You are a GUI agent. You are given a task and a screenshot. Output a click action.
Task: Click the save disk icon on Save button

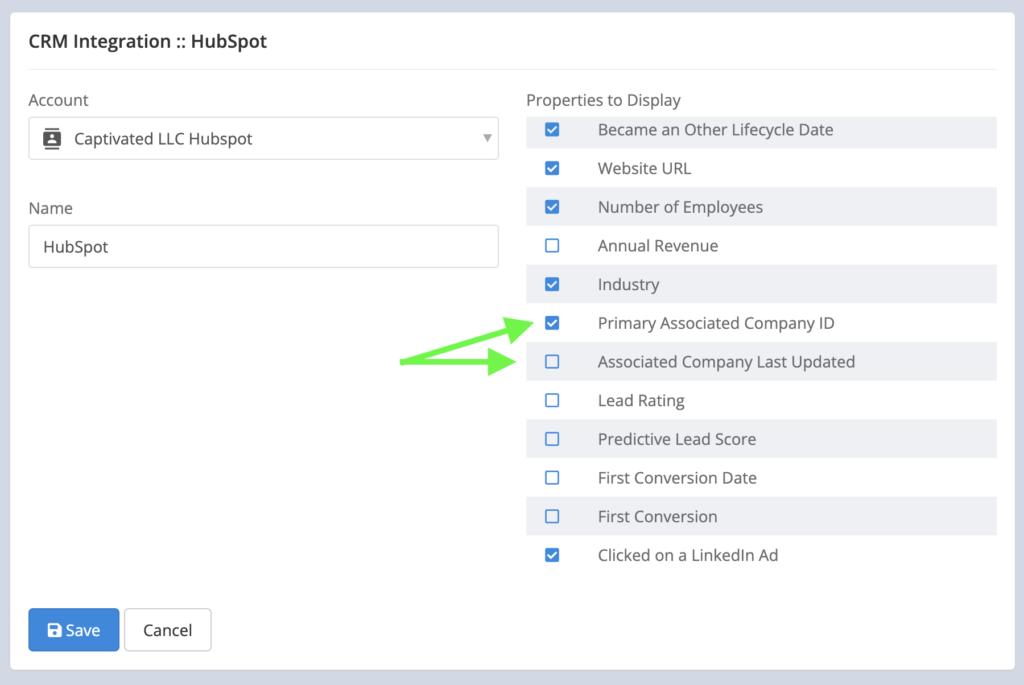click(x=54, y=629)
